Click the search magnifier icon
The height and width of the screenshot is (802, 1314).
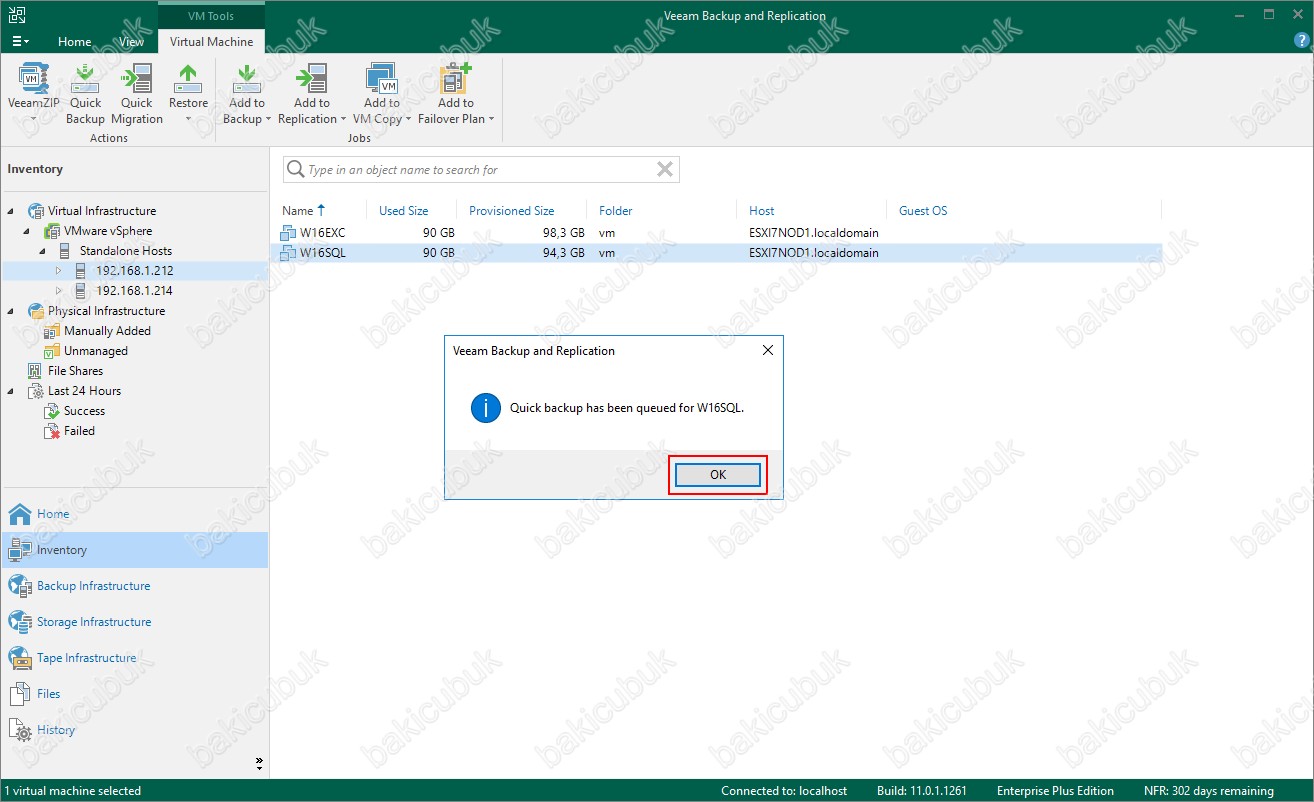(296, 170)
